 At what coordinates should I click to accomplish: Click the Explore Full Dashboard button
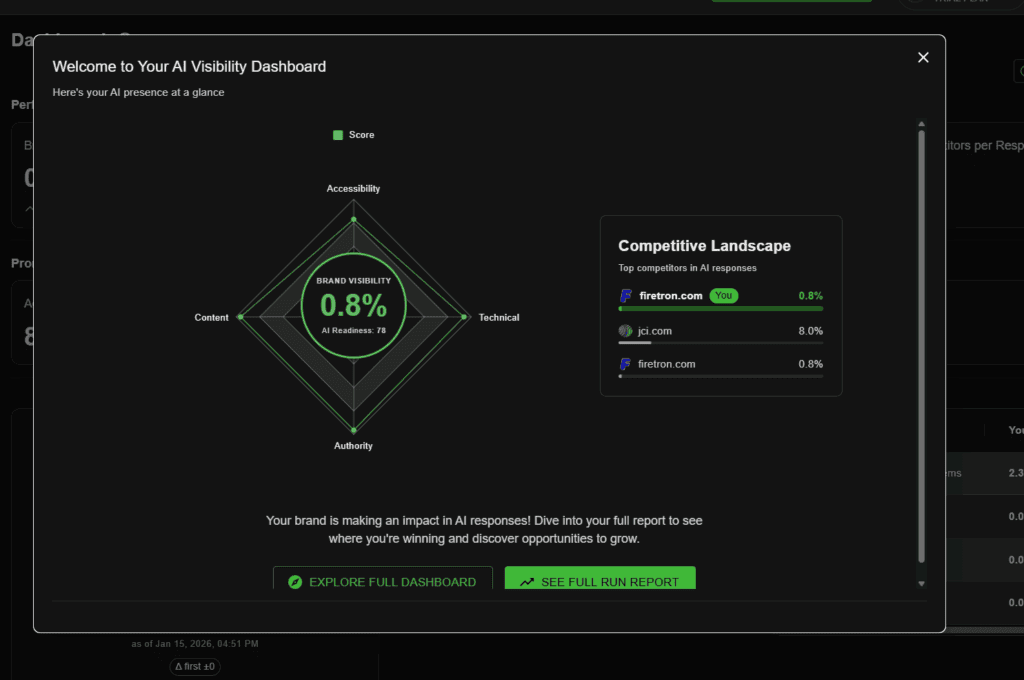click(x=383, y=578)
